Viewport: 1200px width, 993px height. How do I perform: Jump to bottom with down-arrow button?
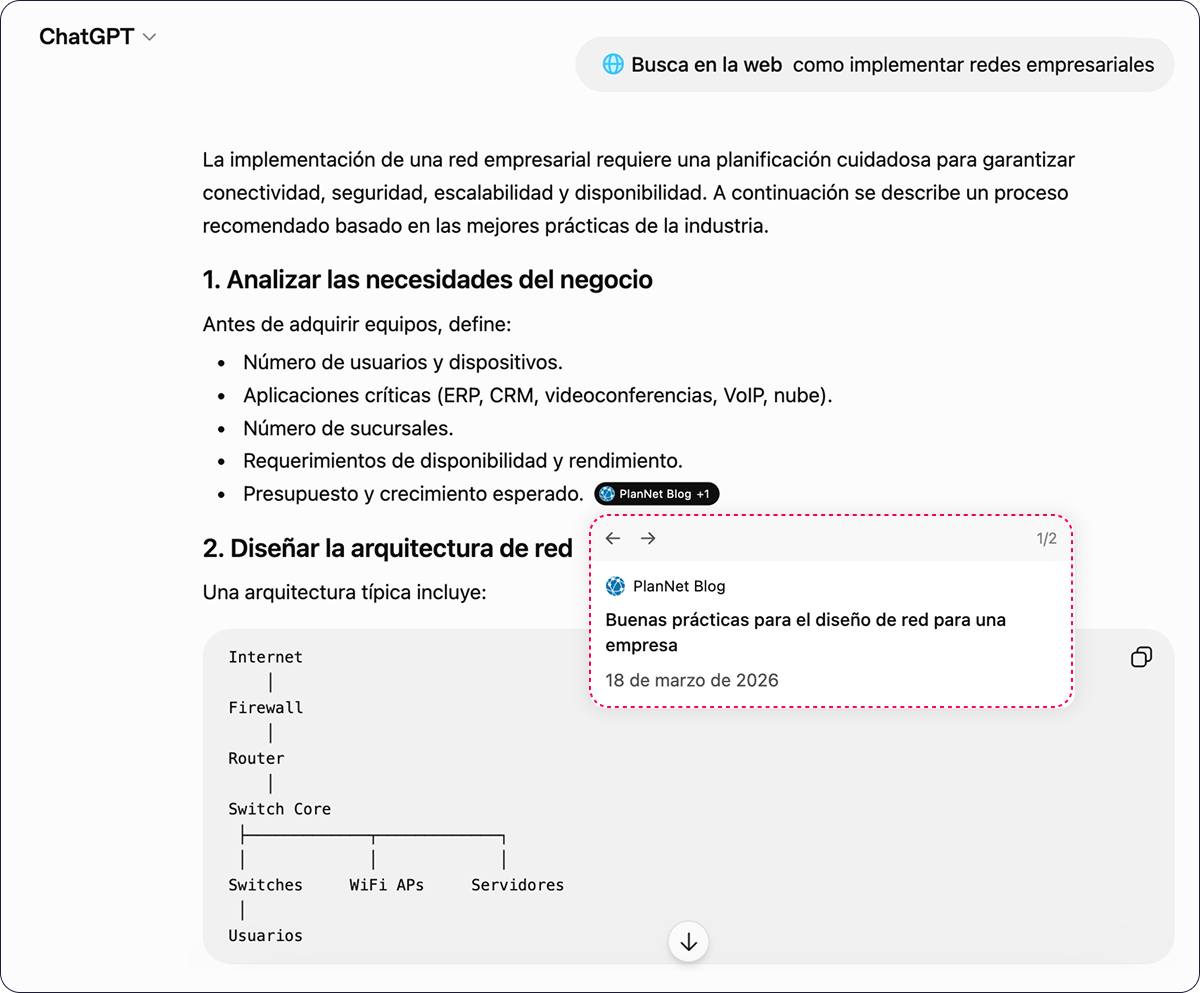[x=688, y=941]
